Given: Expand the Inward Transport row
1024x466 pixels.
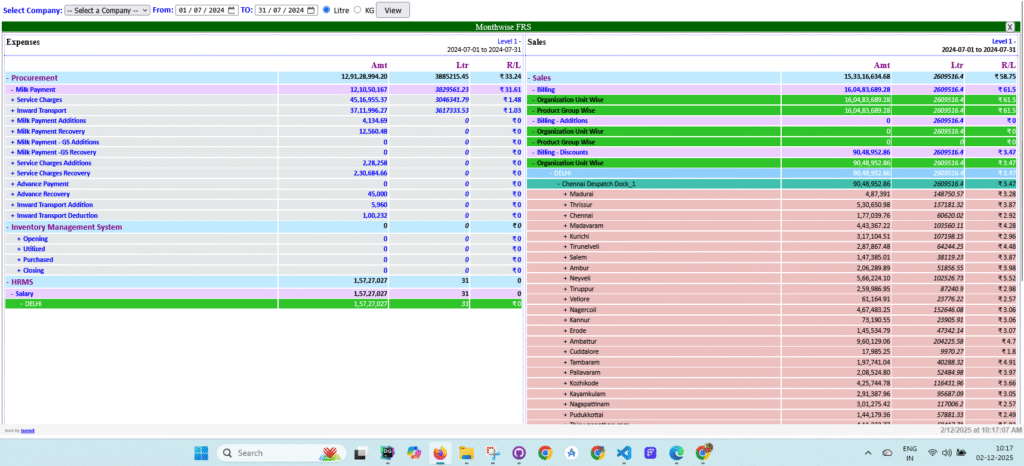Looking at the screenshot, I should point(41,110).
